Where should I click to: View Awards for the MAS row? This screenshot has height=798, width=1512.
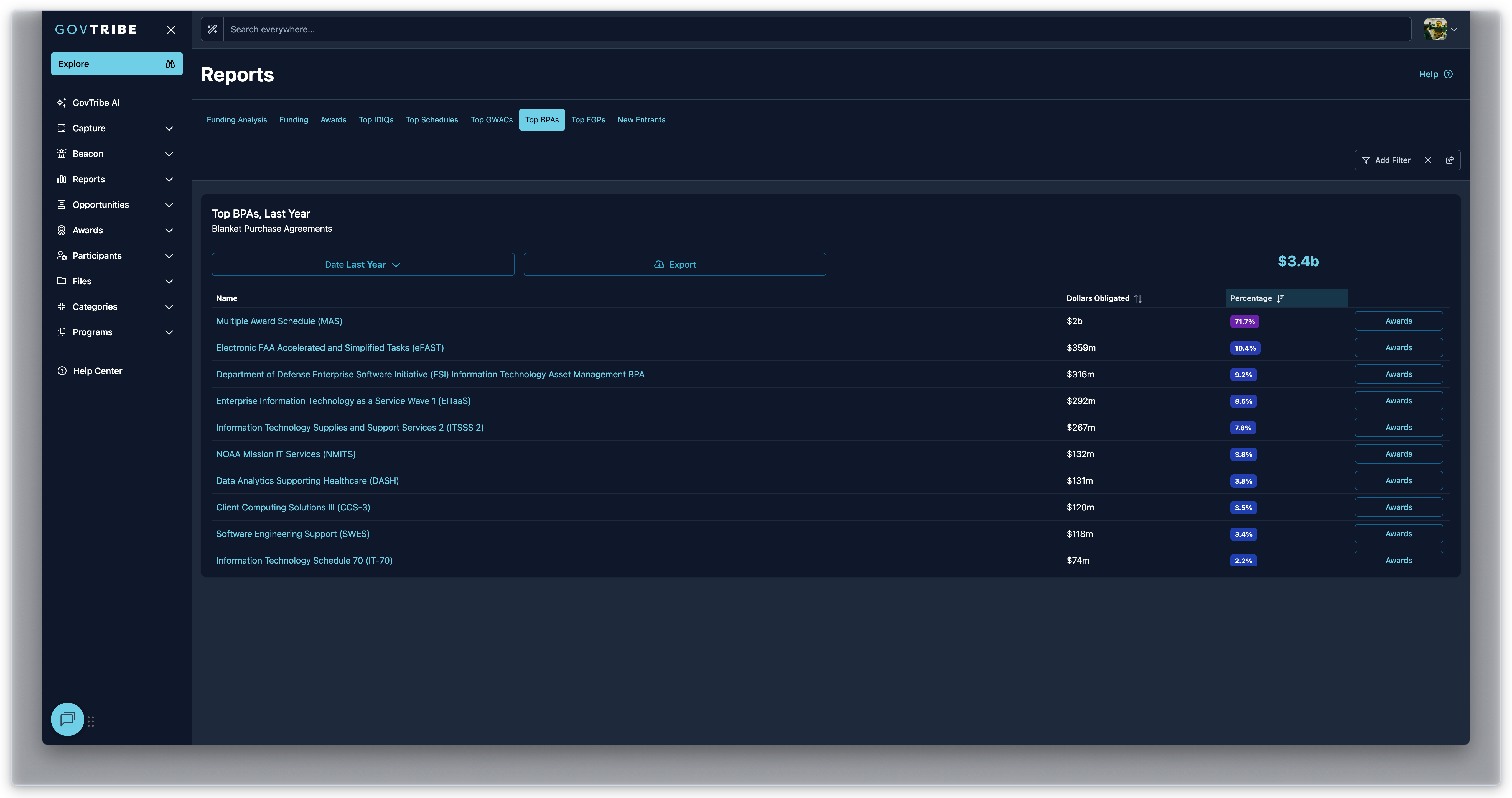[x=1399, y=321]
